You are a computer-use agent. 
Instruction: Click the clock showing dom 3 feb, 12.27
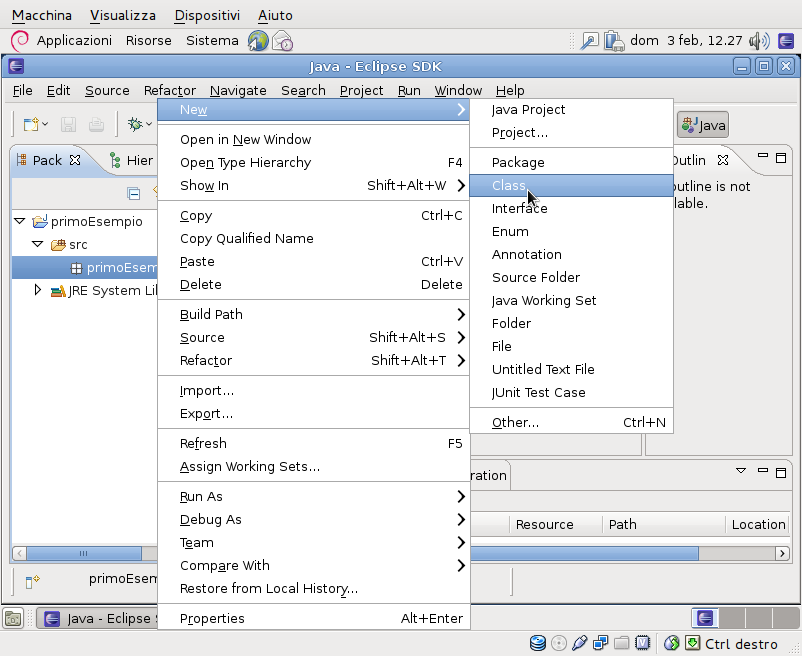click(686, 40)
